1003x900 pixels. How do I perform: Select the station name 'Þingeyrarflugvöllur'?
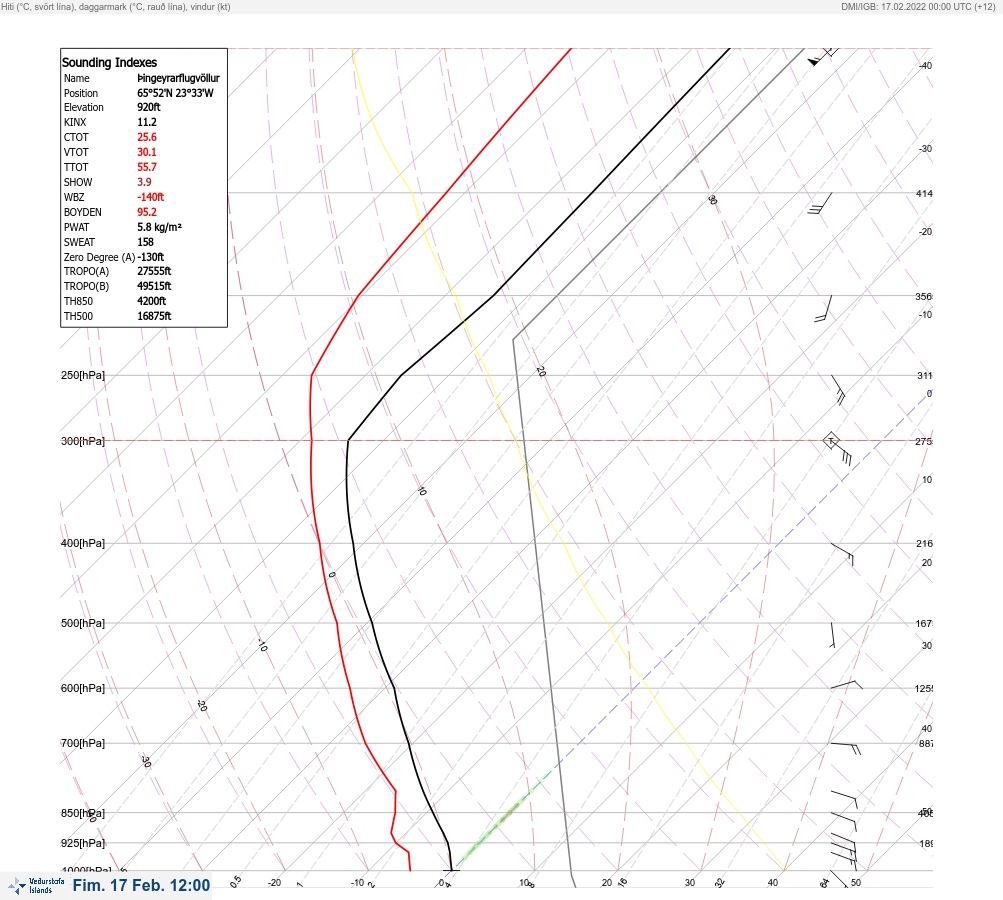click(x=178, y=78)
